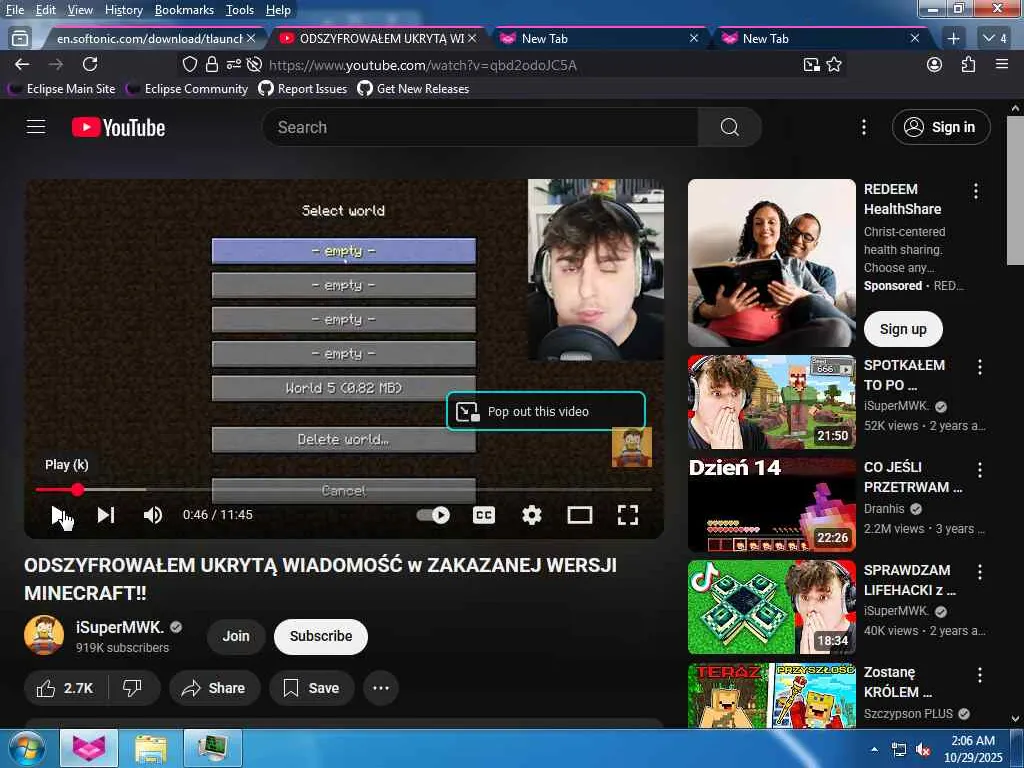Share the video
1024x768 pixels.
(214, 688)
